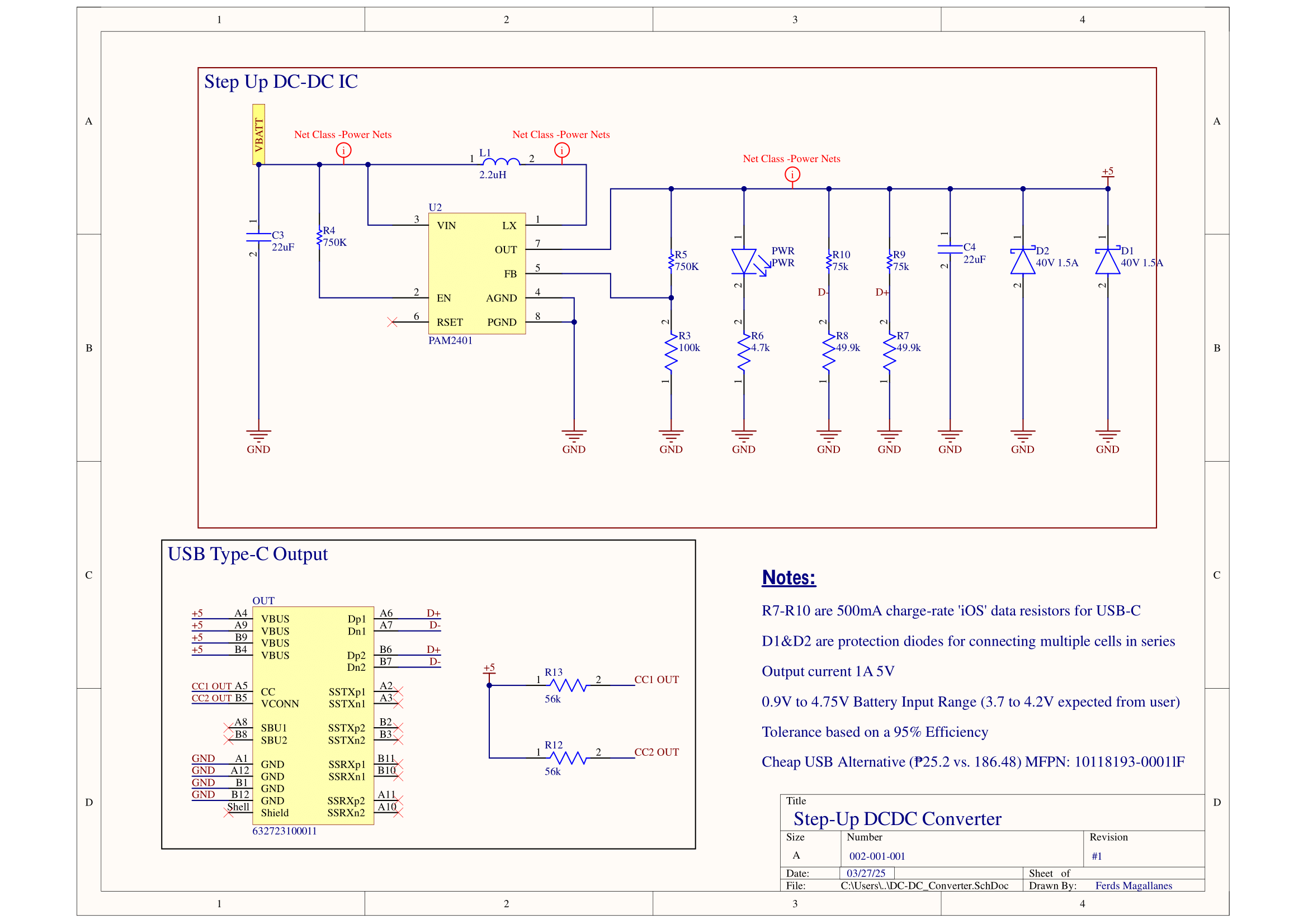The height and width of the screenshot is (924, 1308).
Task: Click the C3 22uF capacitor symbol
Action: [x=259, y=237]
